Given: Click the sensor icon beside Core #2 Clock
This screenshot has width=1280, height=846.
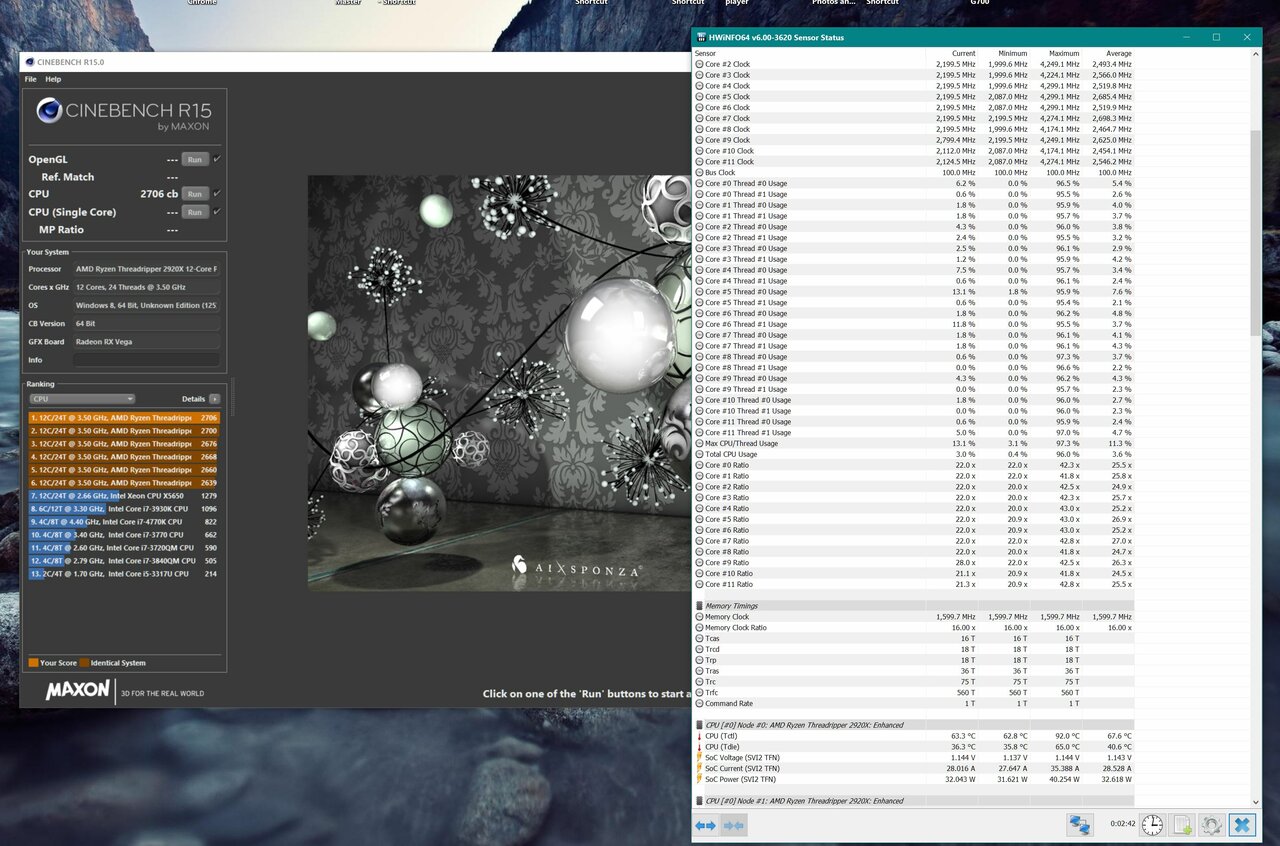Looking at the screenshot, I should click(699, 64).
